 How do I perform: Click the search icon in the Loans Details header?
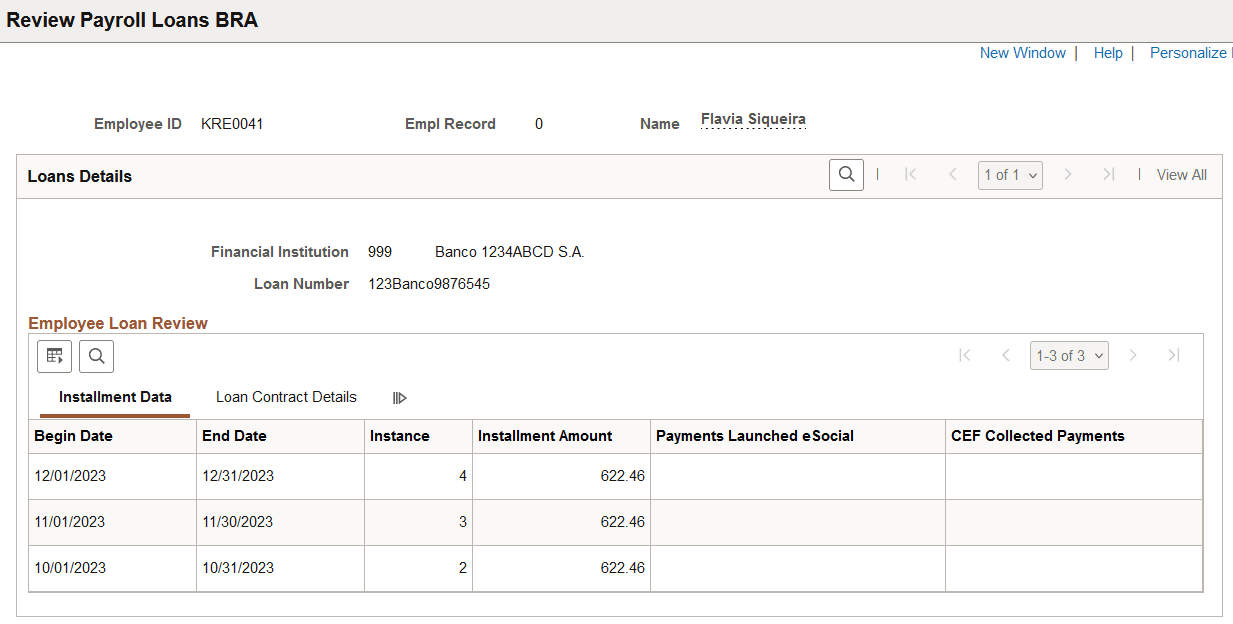click(846, 174)
